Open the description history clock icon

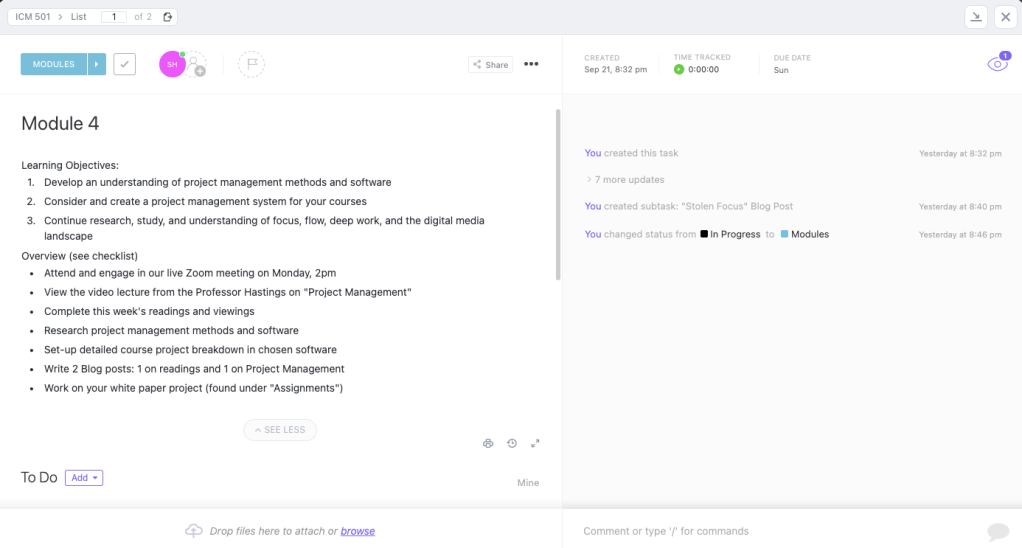click(512, 443)
